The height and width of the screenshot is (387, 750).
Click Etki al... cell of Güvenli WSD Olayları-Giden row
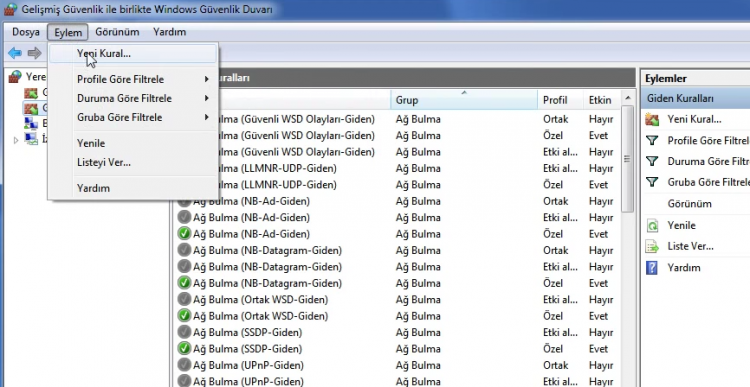tap(560, 152)
